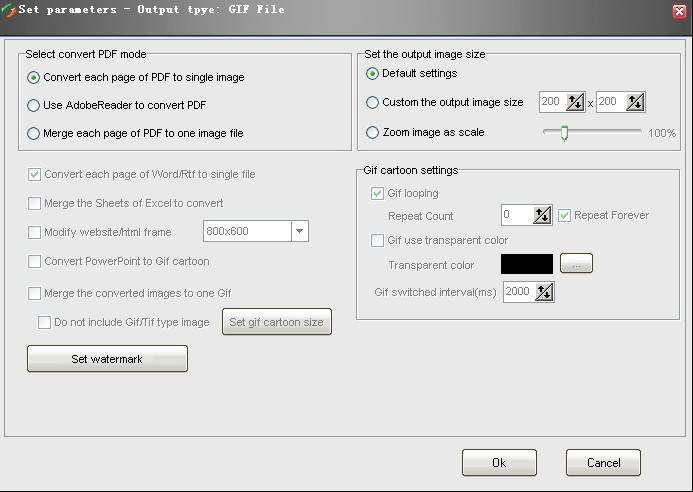
Task: Click the Set gif cartoon size button
Action: tap(277, 322)
